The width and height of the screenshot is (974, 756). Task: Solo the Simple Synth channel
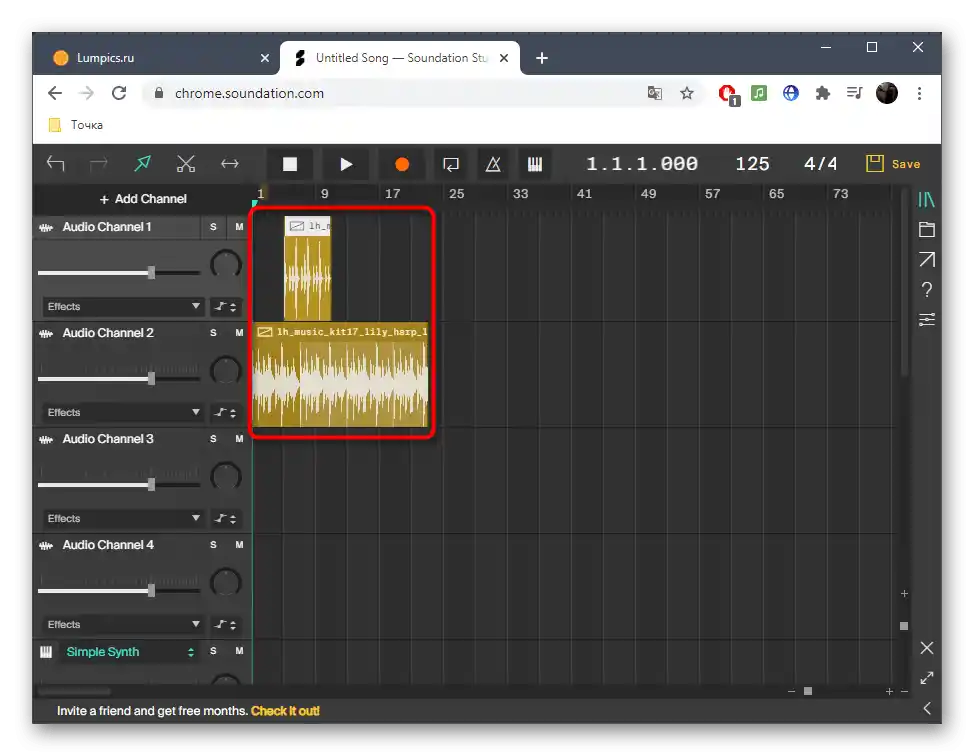click(x=213, y=651)
